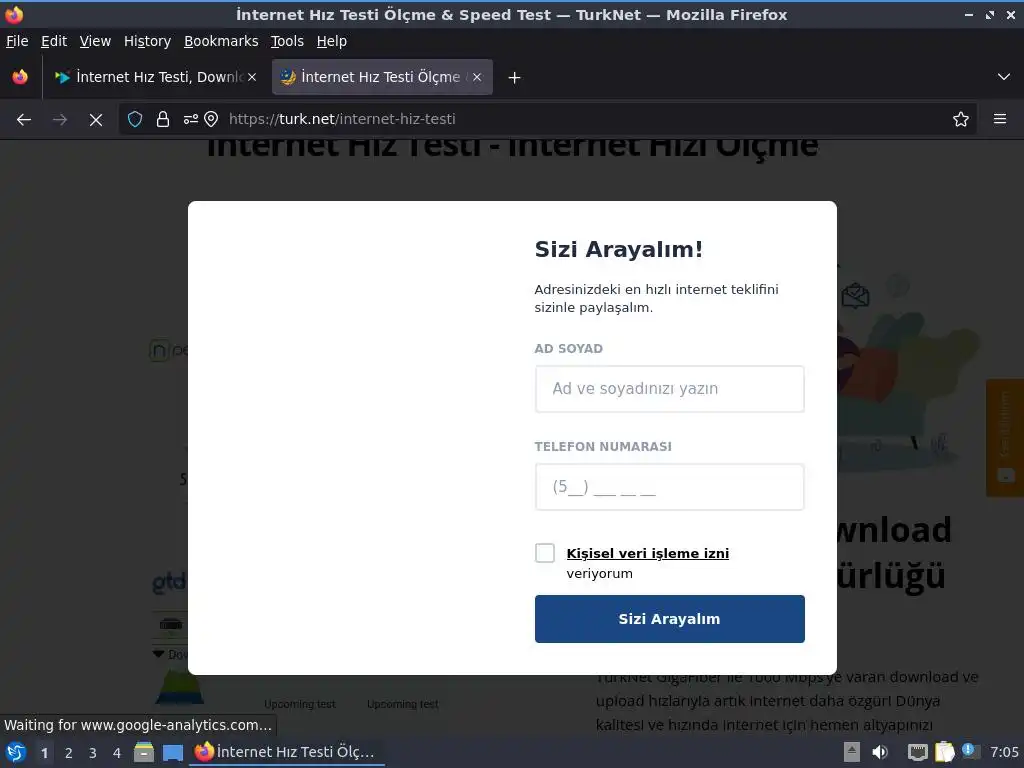Click the taskbar clock showing 7:05

1004,752
